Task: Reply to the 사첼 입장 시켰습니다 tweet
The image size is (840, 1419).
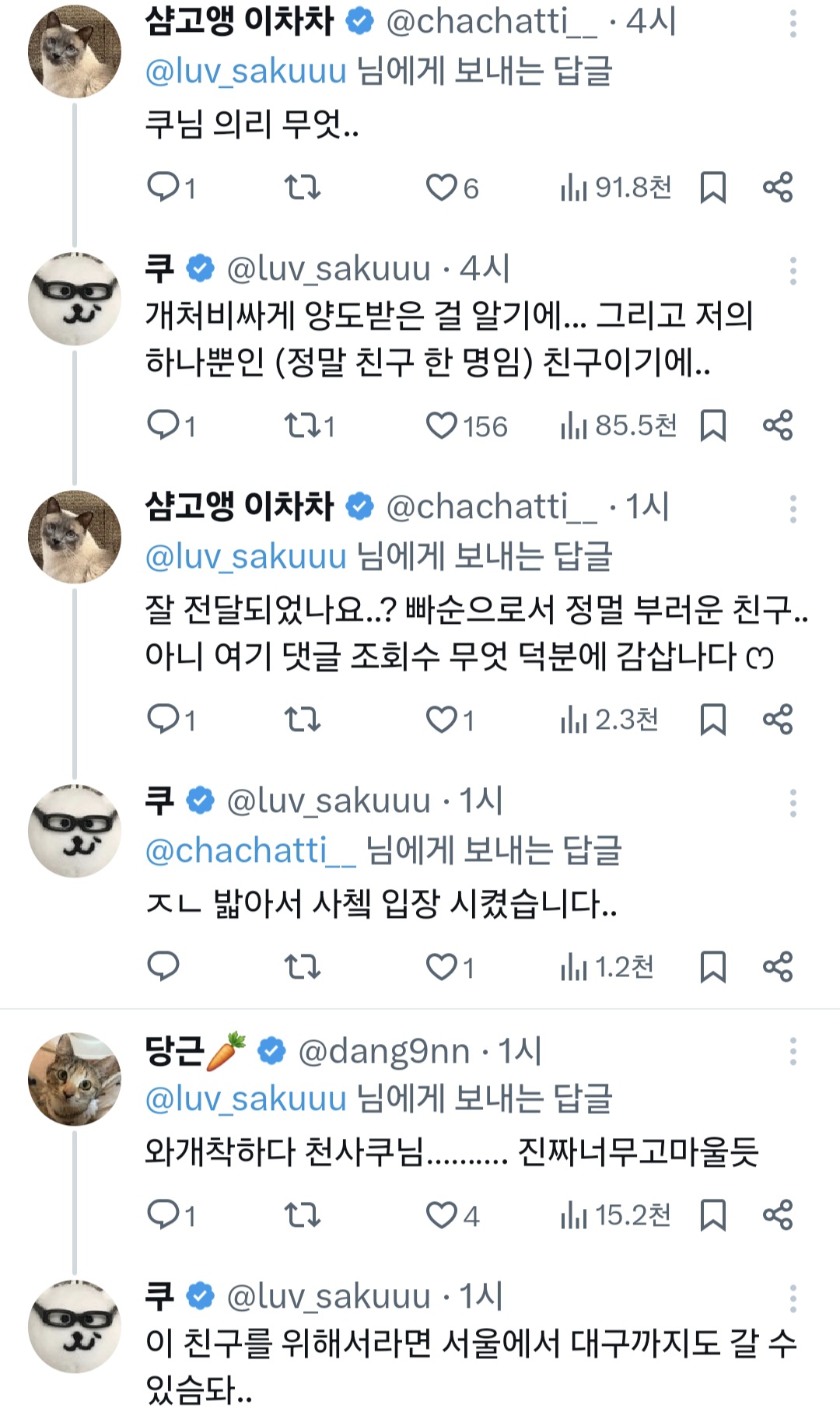Action: click(x=163, y=966)
